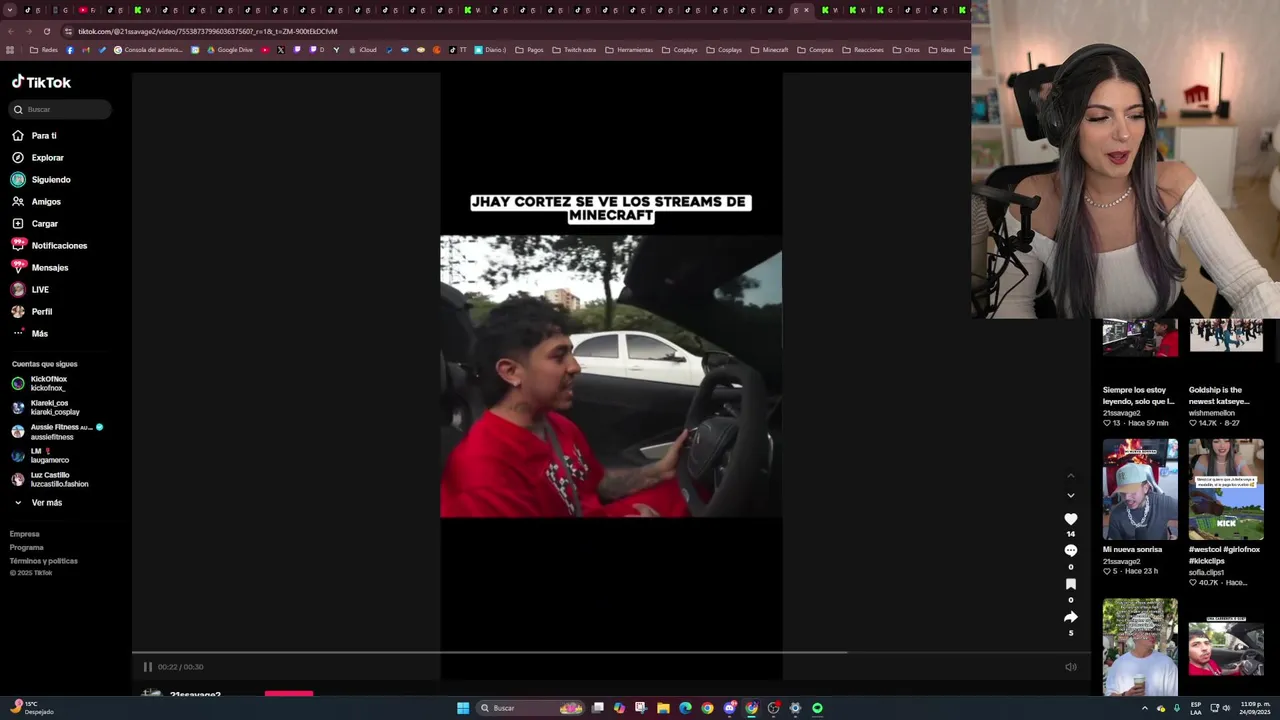1280x720 pixels.
Task: Open the Pagos bookmark folder
Action: coord(529,50)
